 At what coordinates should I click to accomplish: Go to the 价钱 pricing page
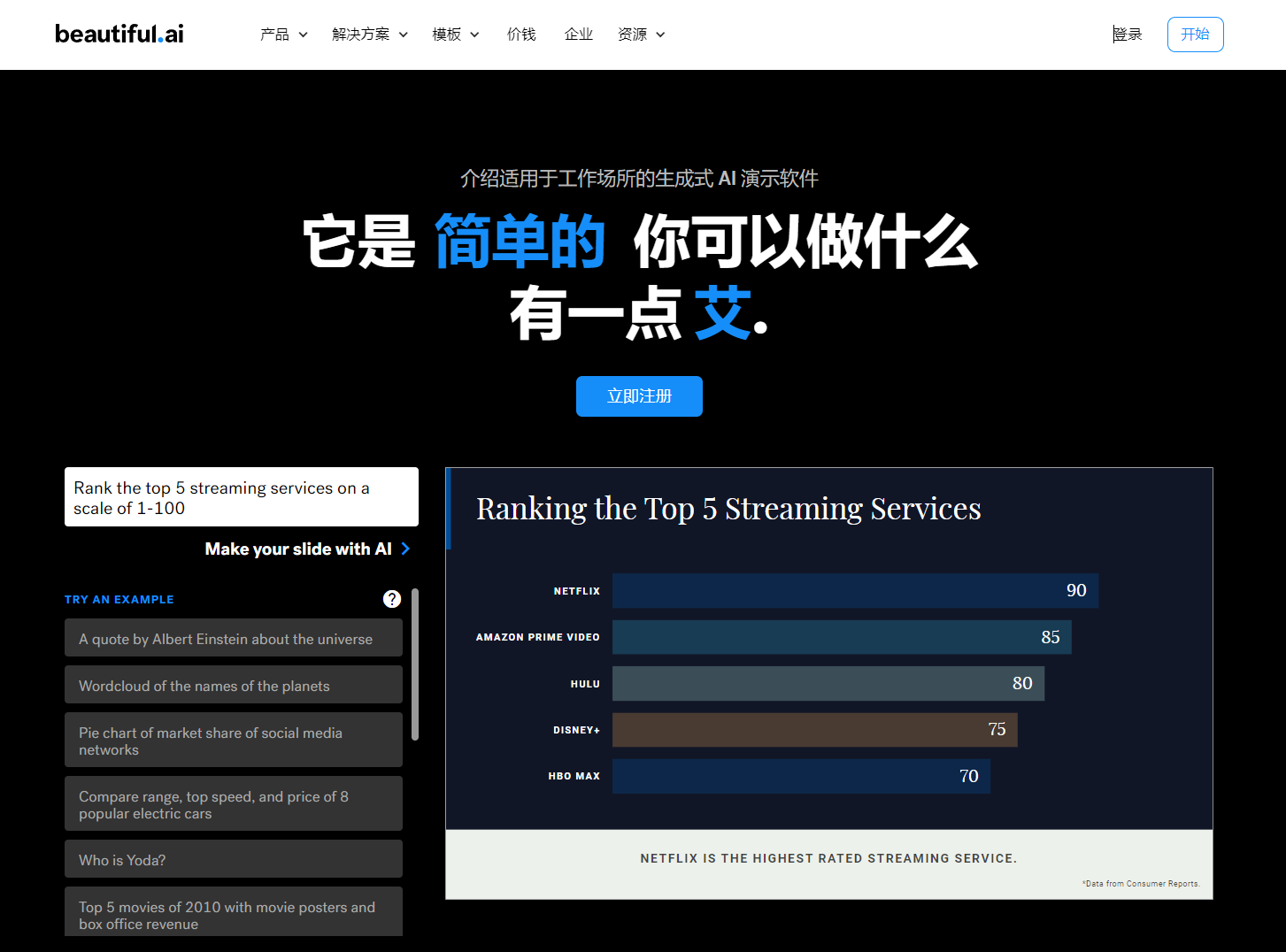click(x=521, y=35)
